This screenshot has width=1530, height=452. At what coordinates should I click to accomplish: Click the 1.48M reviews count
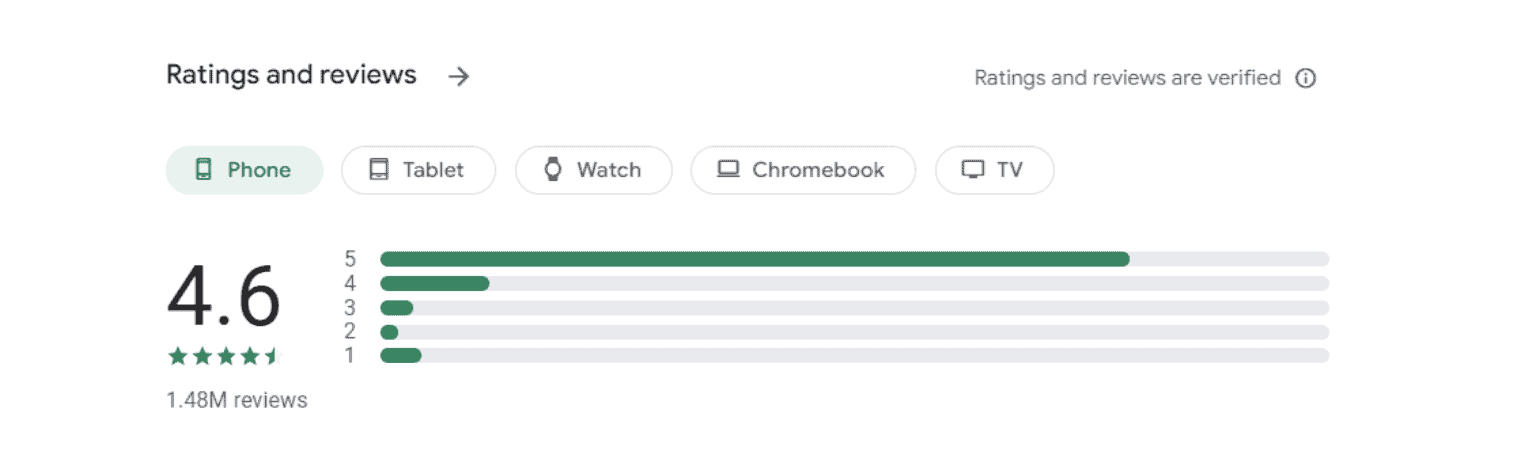pyautogui.click(x=237, y=401)
